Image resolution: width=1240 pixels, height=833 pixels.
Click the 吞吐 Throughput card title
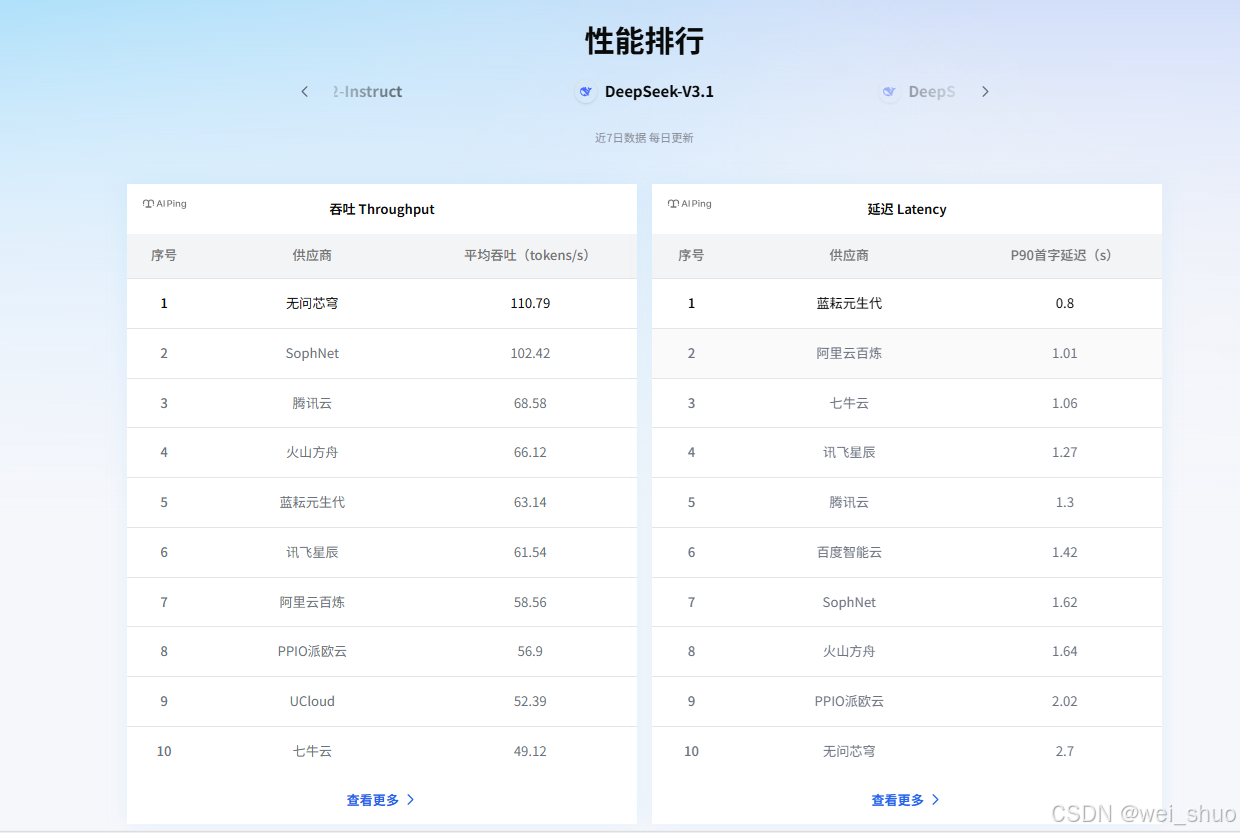tap(382, 209)
